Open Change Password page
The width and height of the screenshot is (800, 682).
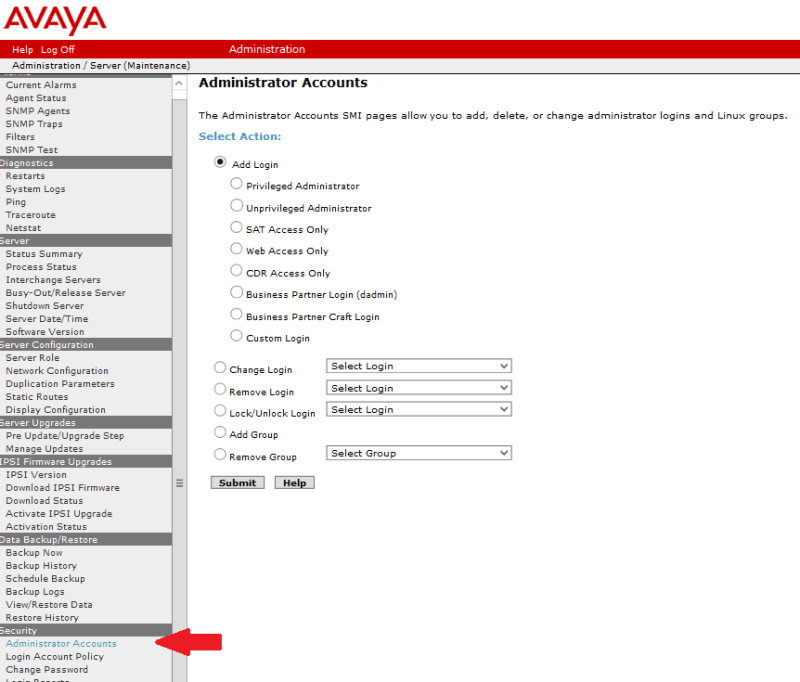pos(46,670)
